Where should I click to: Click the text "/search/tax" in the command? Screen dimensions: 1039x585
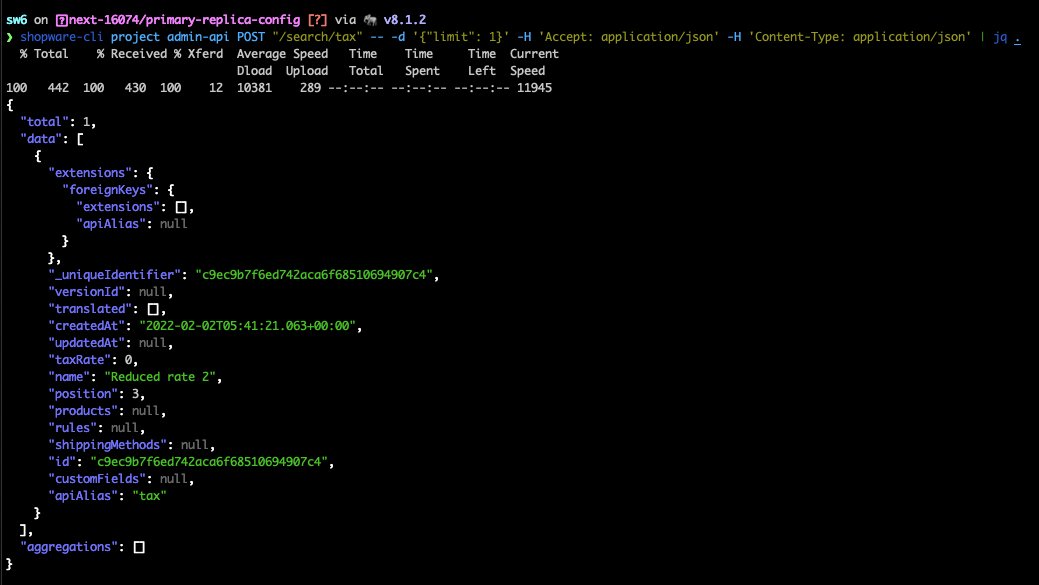318,37
